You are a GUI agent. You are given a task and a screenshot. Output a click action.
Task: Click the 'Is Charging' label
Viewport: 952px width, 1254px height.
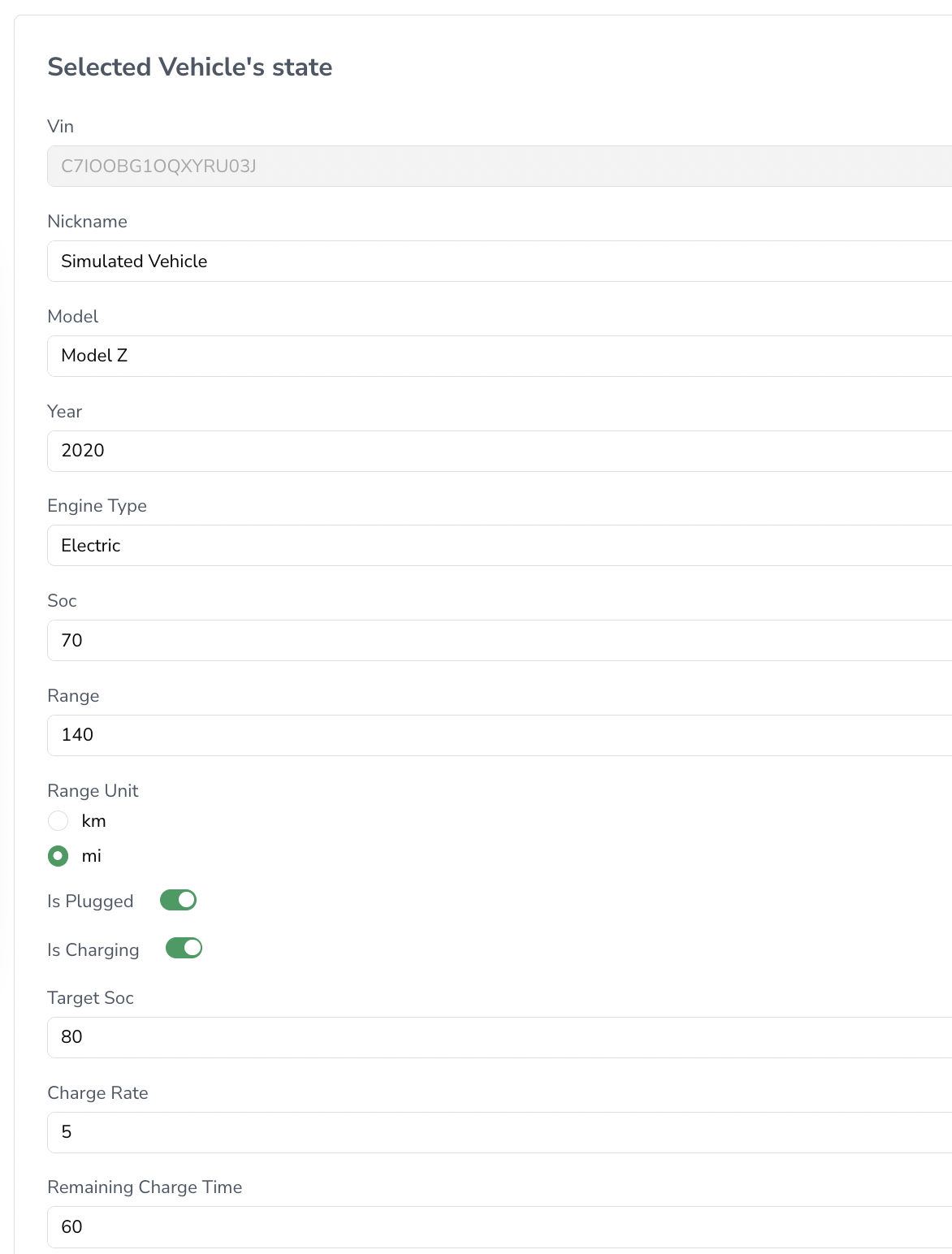[x=93, y=950]
